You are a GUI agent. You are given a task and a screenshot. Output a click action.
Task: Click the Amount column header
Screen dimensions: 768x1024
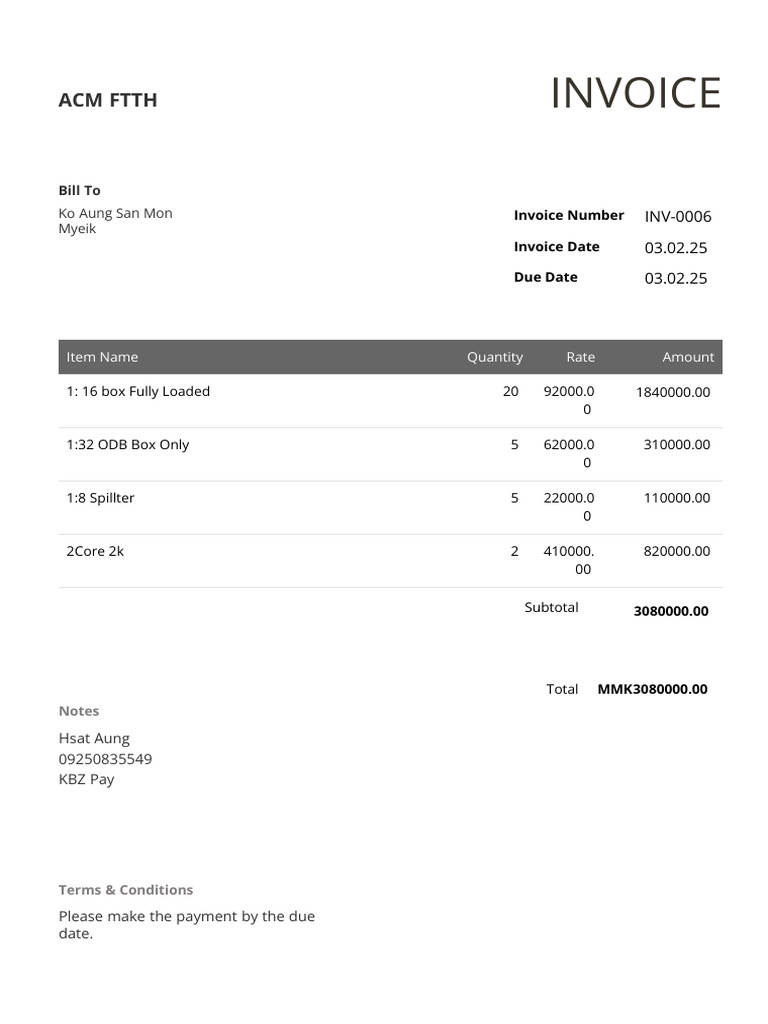[x=688, y=357]
